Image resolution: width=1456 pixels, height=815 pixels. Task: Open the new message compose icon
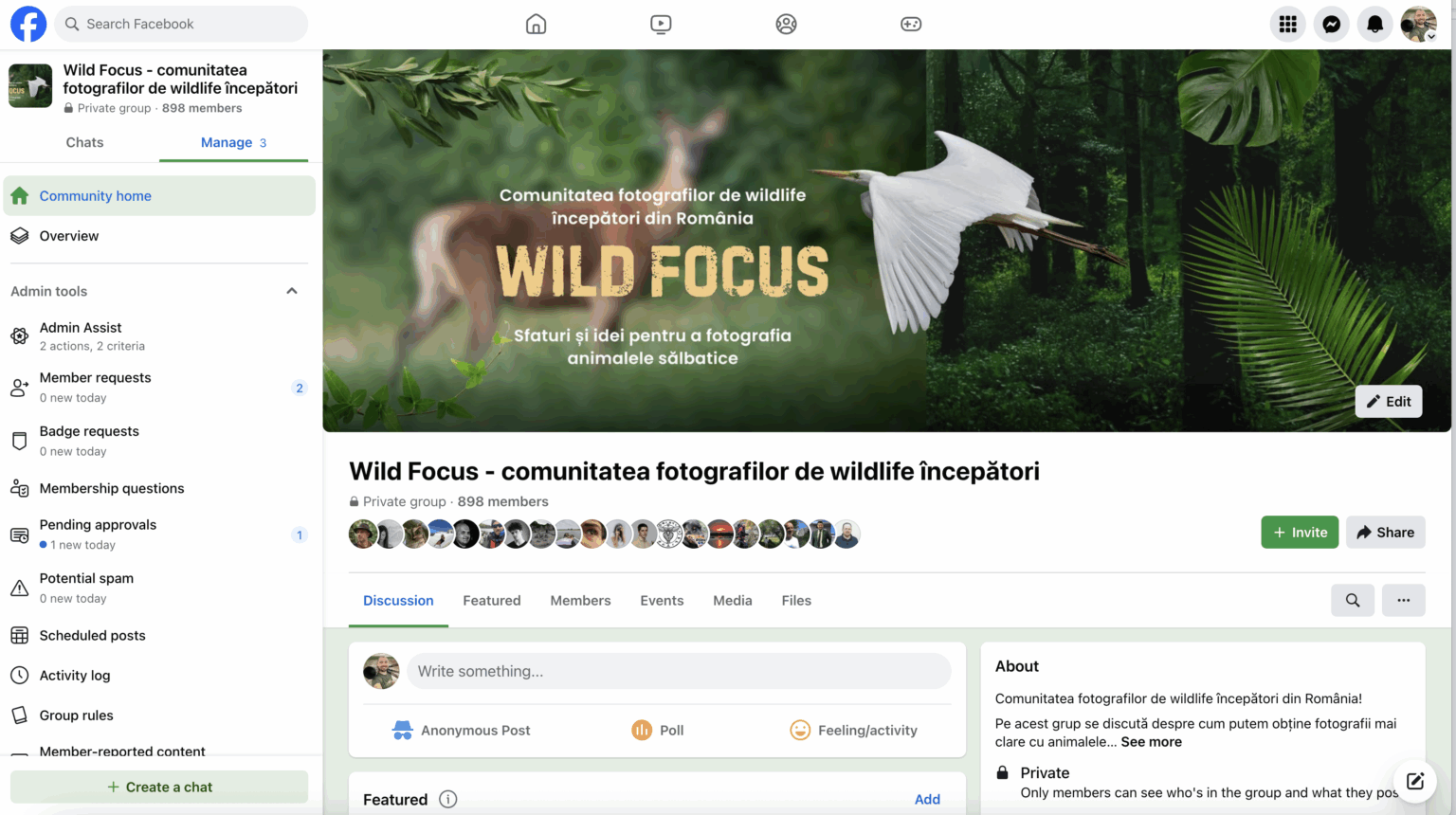tap(1415, 781)
